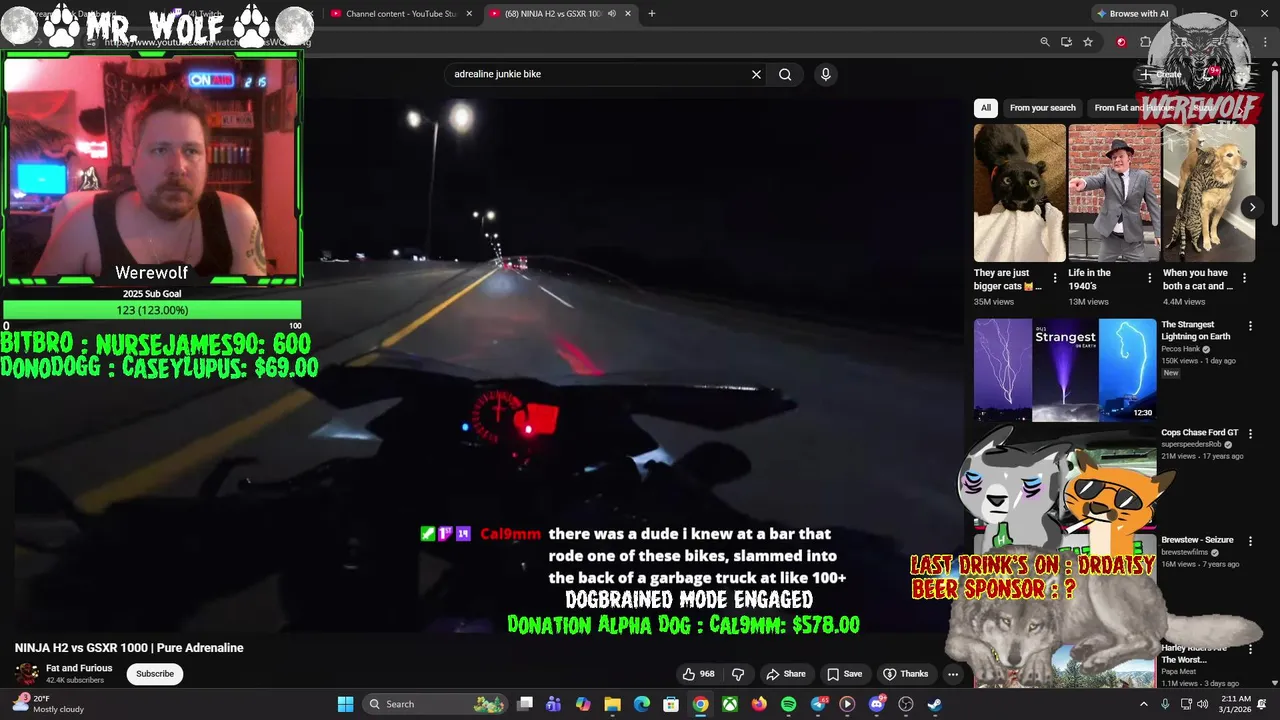This screenshot has width=1280, height=720.
Task: Open File Explorer from the taskbar
Action: [x=612, y=704]
